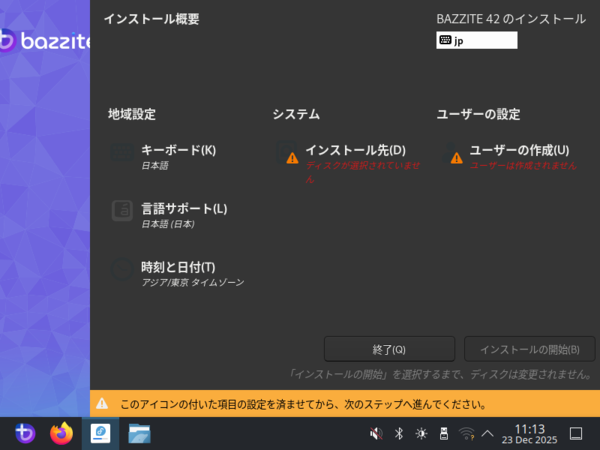600x450 pixels.
Task: Click the keyboard icon in the jp layout box
Action: click(445, 40)
